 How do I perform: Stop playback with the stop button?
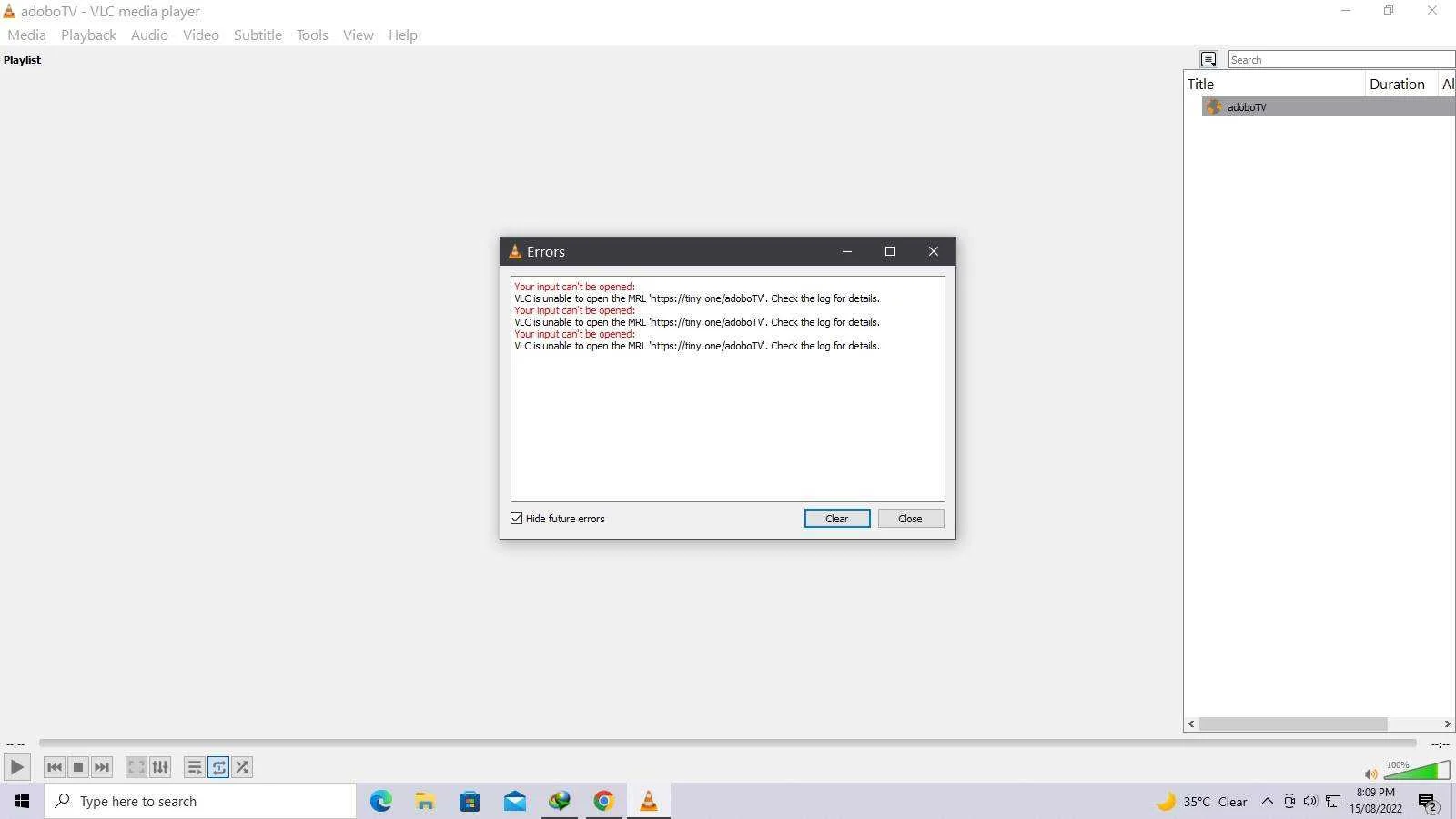pyautogui.click(x=78, y=767)
